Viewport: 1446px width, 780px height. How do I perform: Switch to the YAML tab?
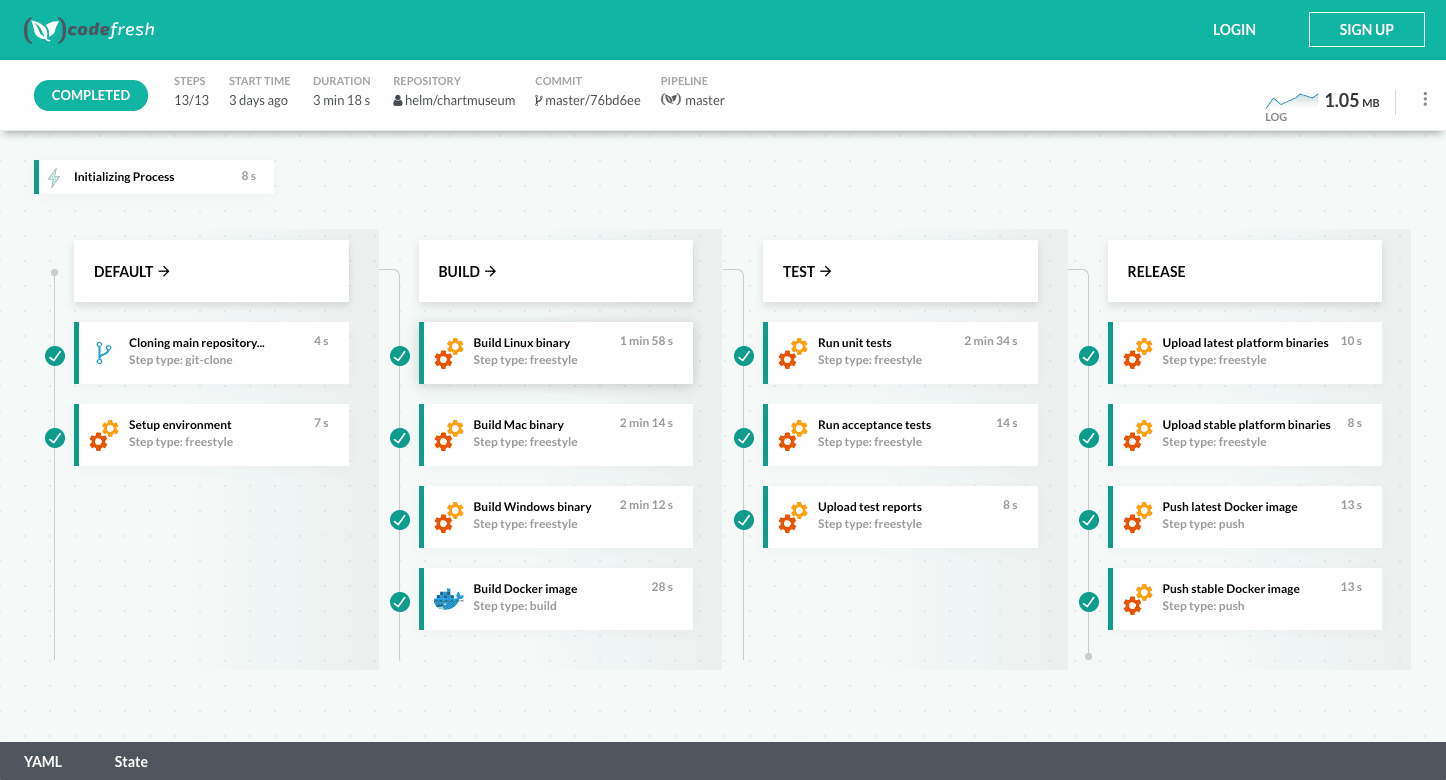[43, 762]
